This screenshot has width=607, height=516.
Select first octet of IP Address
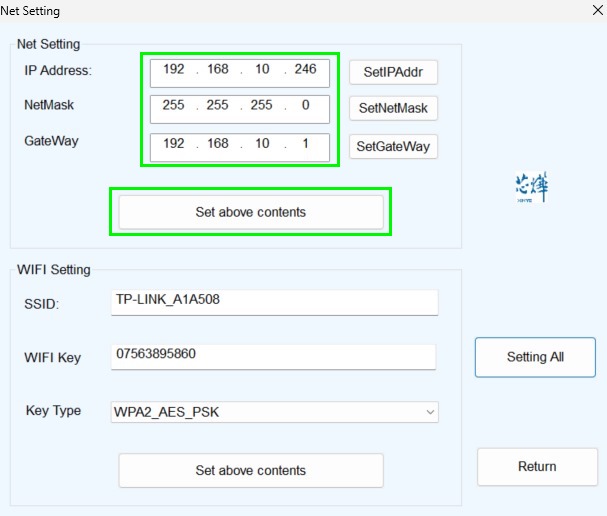point(174,70)
